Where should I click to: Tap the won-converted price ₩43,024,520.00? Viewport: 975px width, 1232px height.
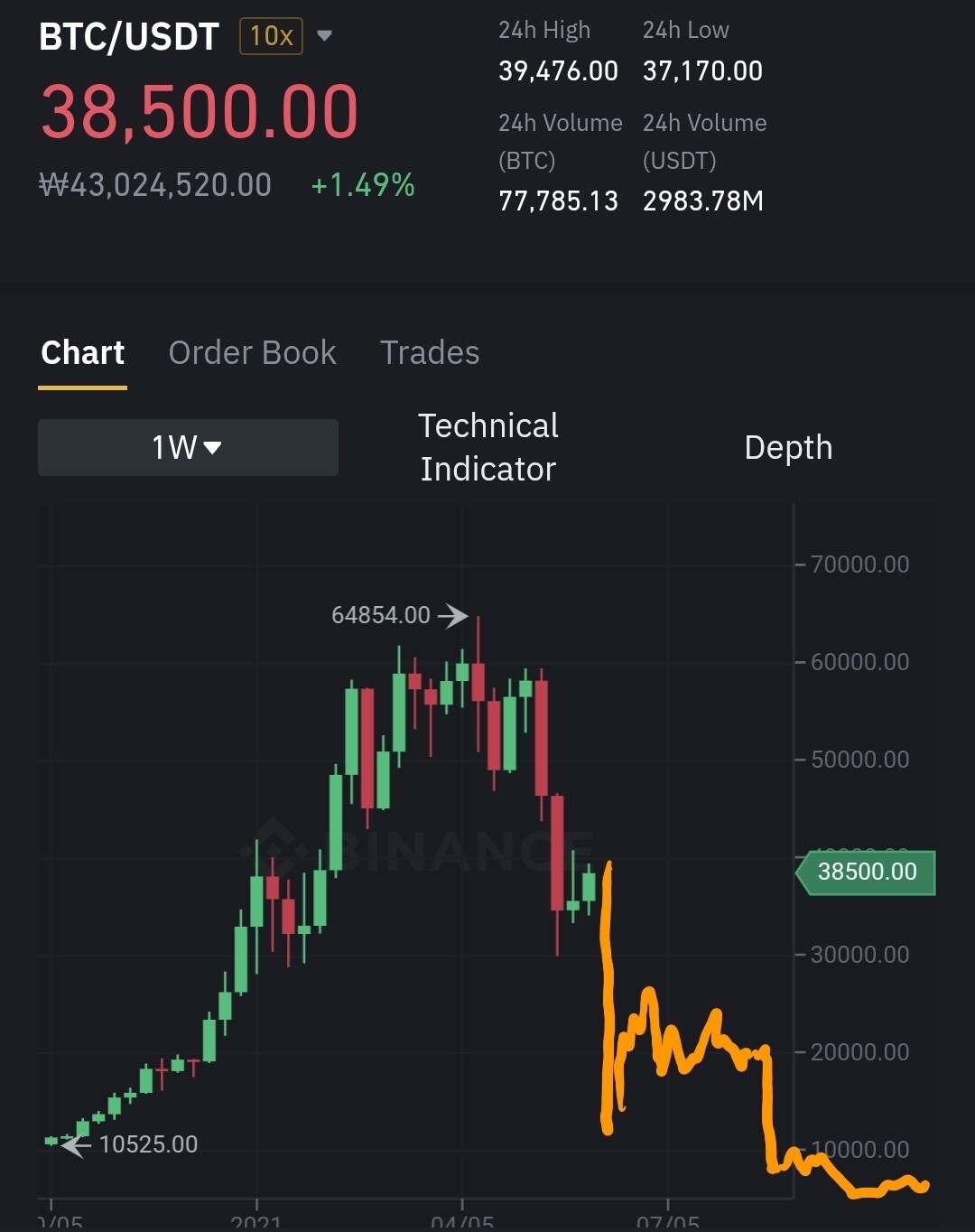pos(155,185)
